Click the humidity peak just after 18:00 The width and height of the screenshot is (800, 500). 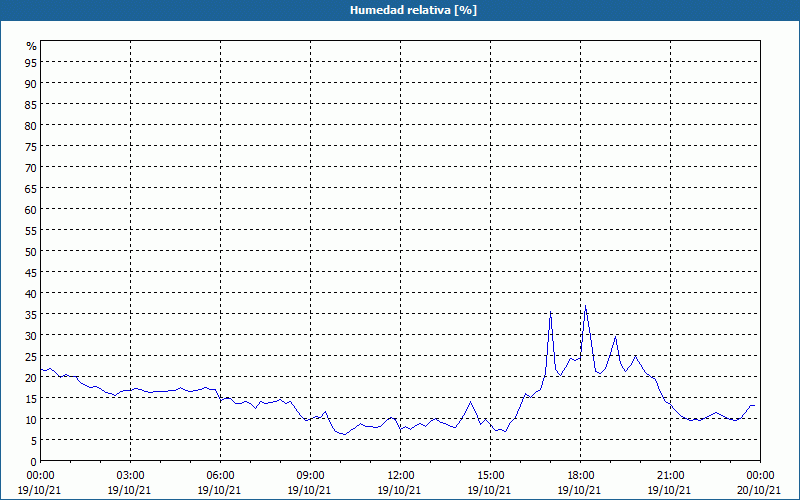[585, 306]
